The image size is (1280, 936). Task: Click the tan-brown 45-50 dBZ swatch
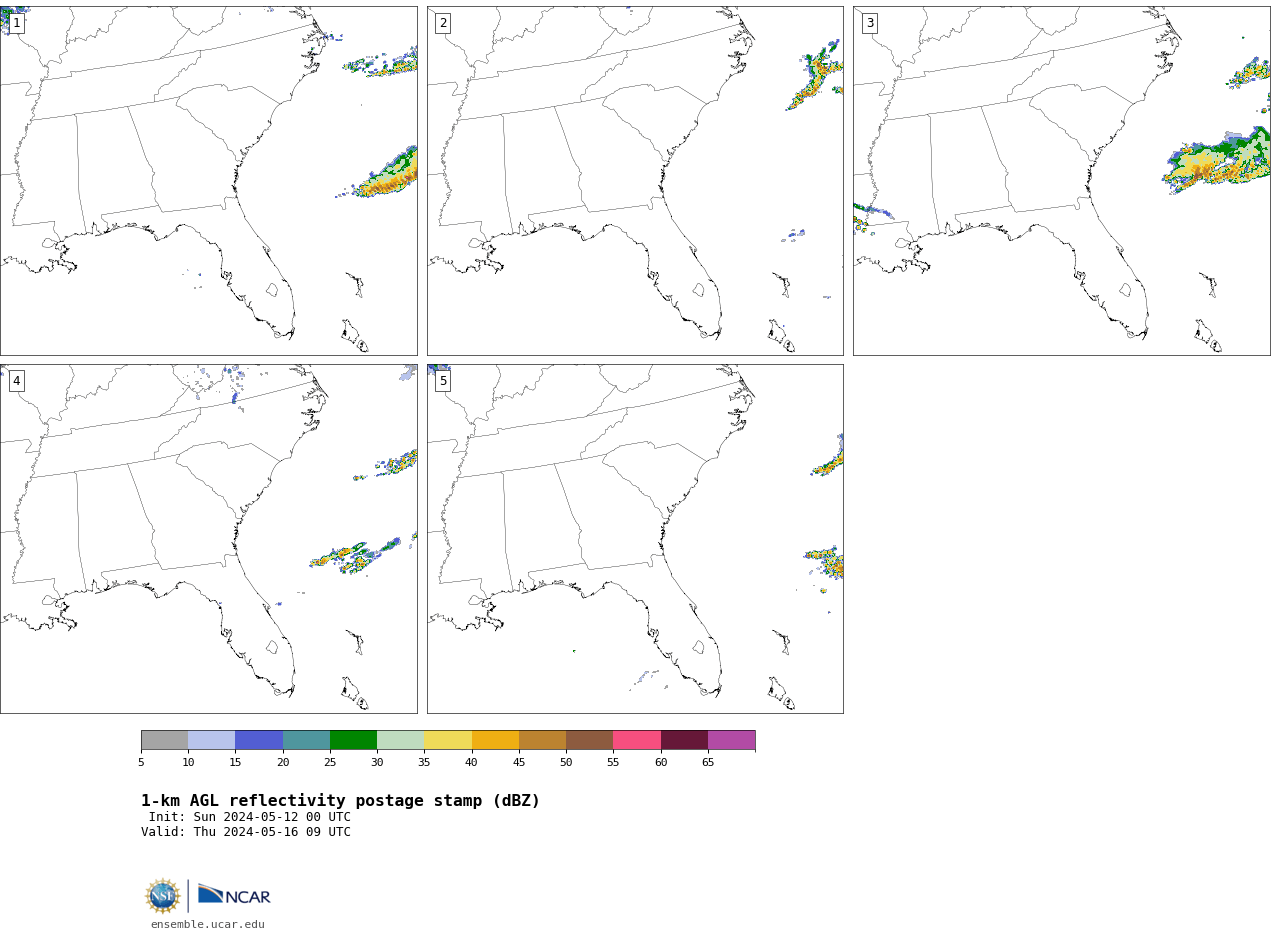tap(542, 740)
